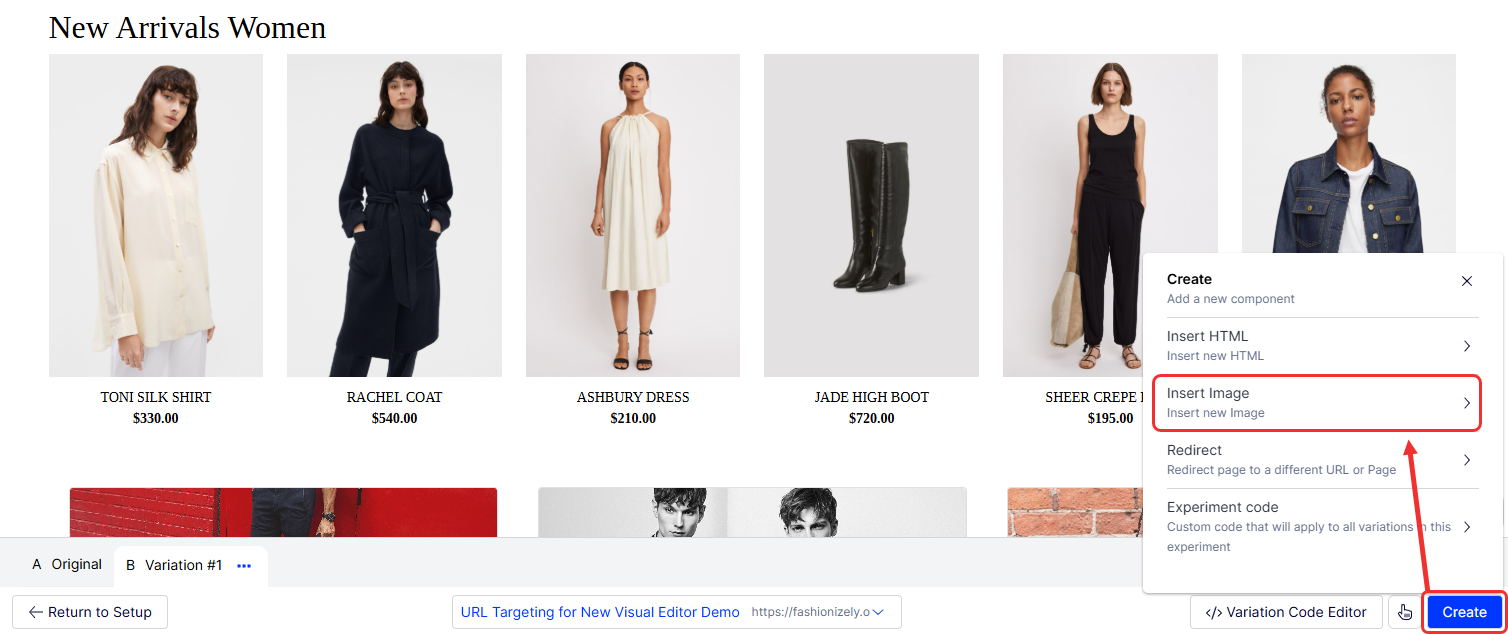Expand the Insert HTML chevron arrow

pyautogui.click(x=1467, y=346)
